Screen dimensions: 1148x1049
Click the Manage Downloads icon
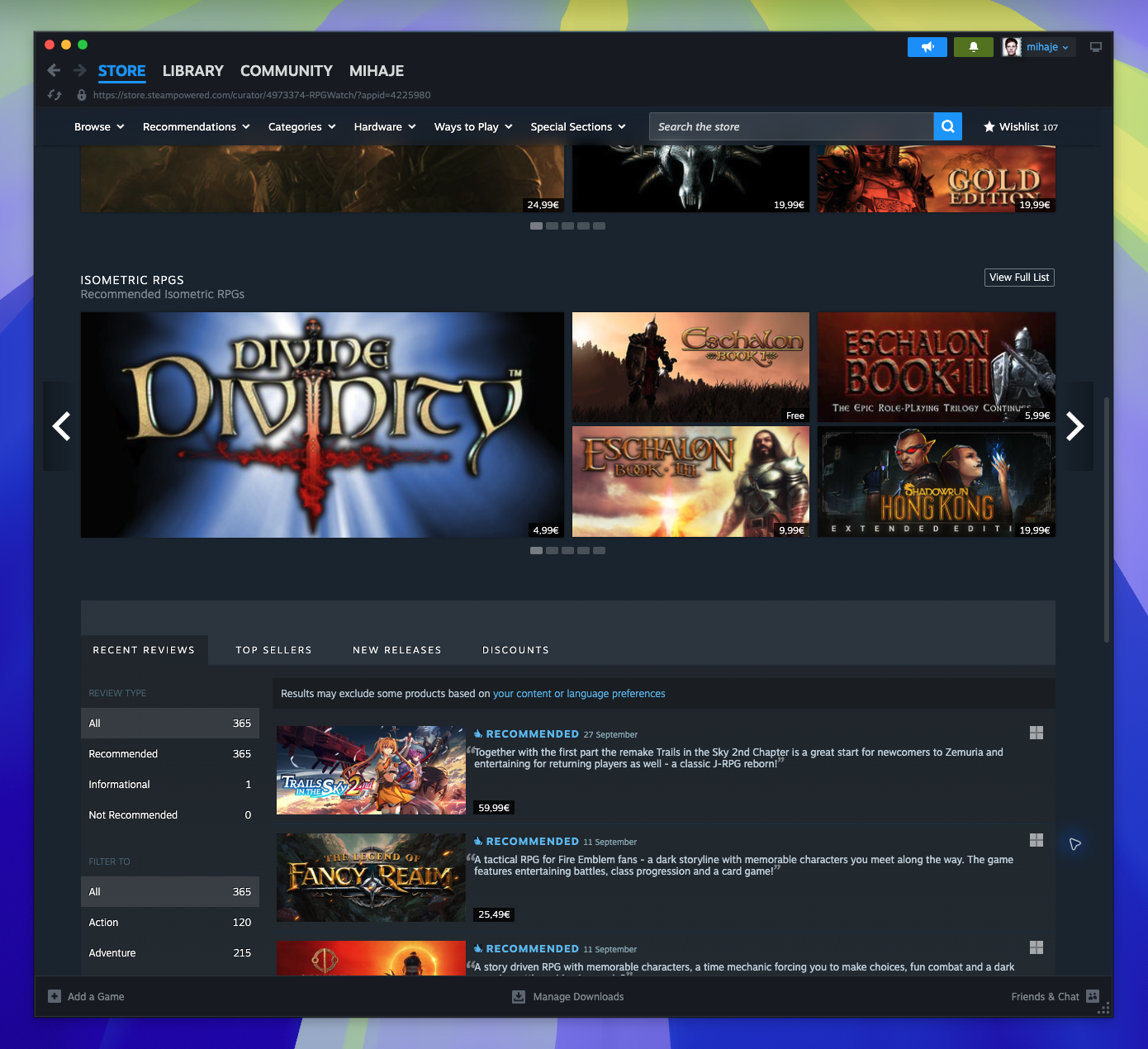[519, 997]
